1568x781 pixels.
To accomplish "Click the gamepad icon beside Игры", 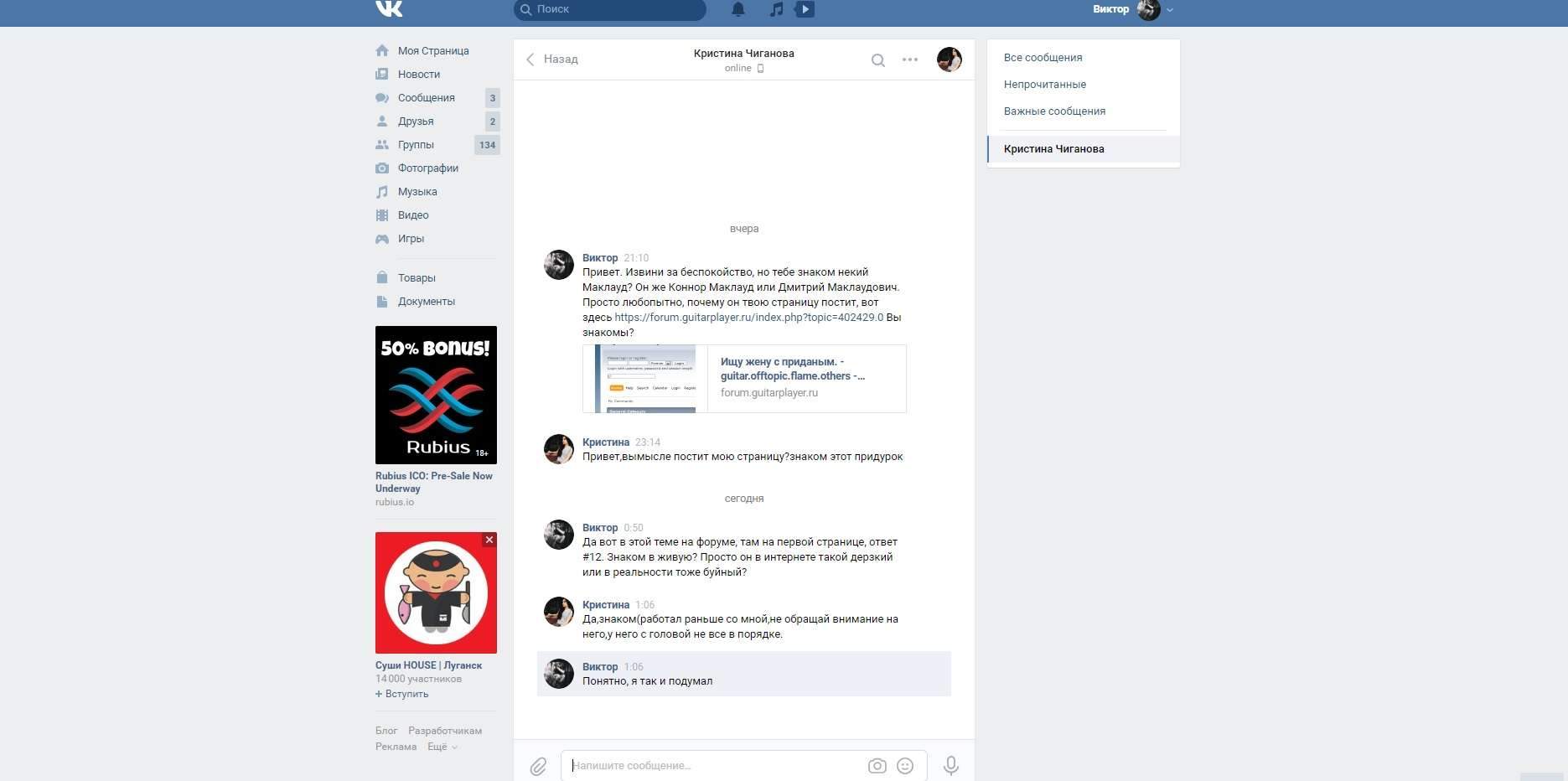I will [x=382, y=239].
